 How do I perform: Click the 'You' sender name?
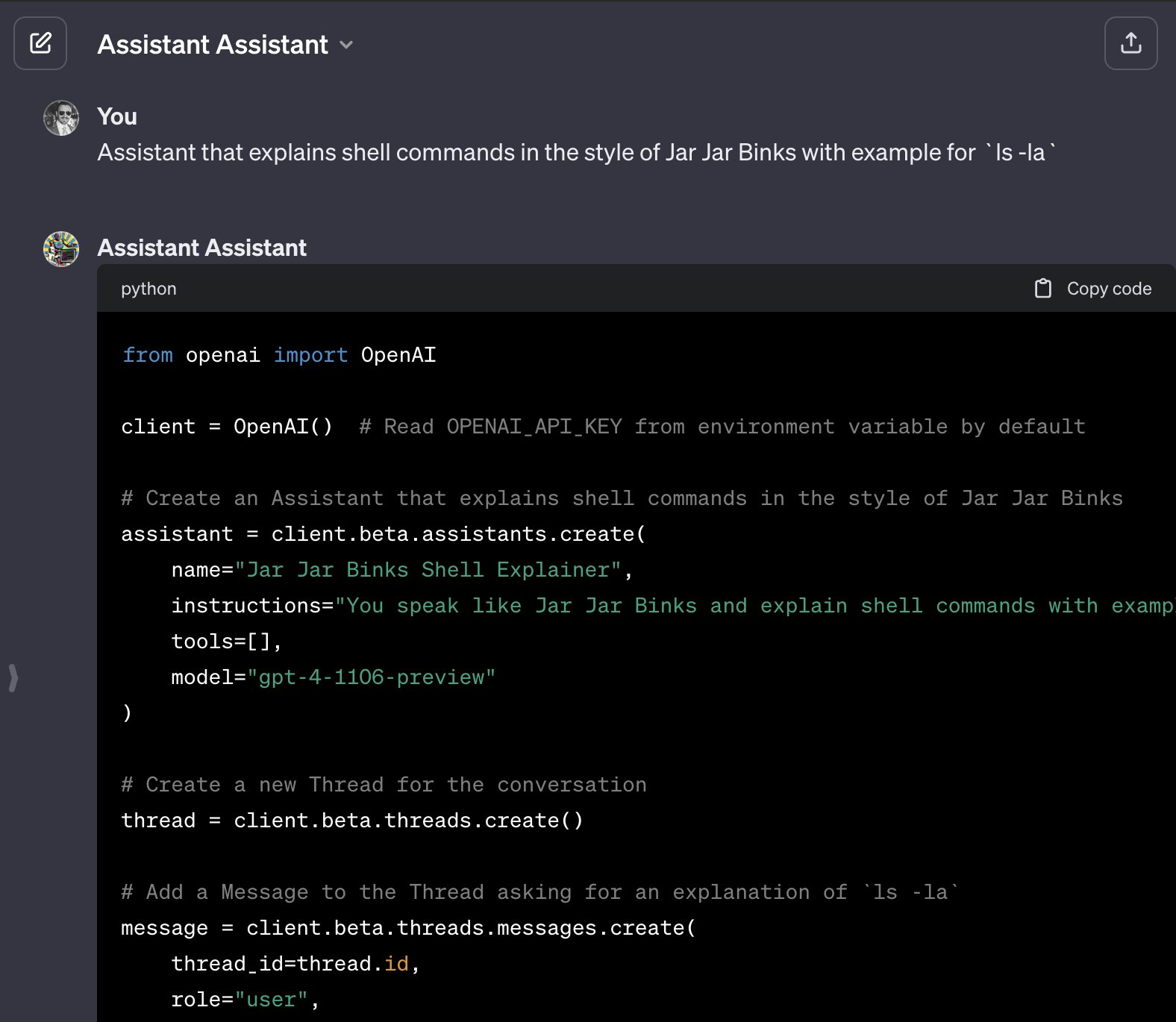(x=117, y=116)
